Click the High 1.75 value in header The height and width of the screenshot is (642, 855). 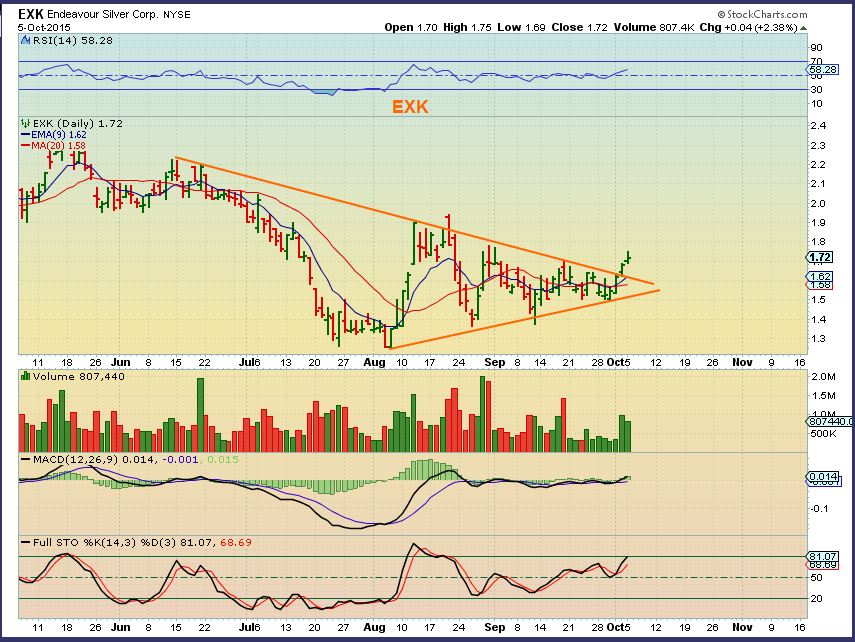[467, 27]
